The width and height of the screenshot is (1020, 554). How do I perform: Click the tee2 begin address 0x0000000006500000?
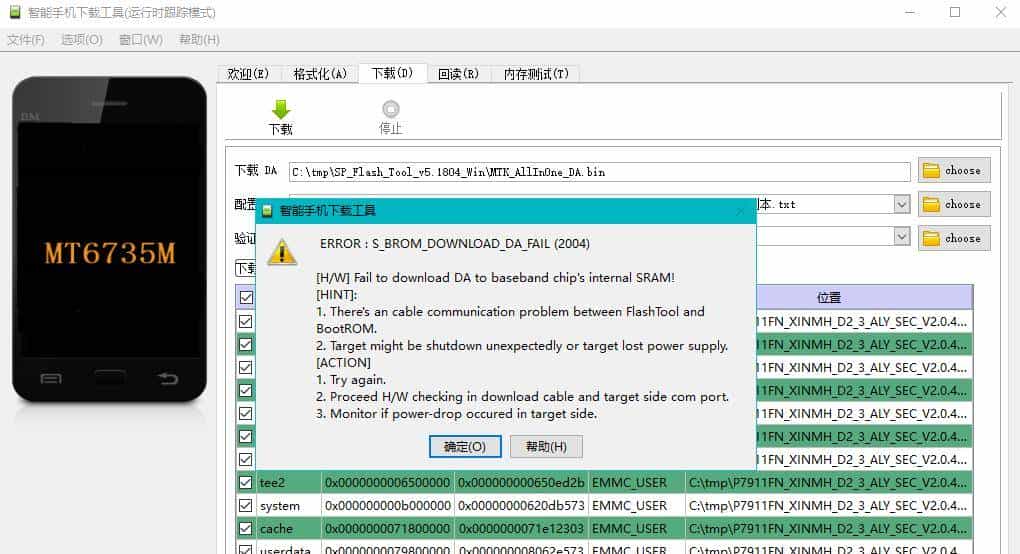coord(388,482)
